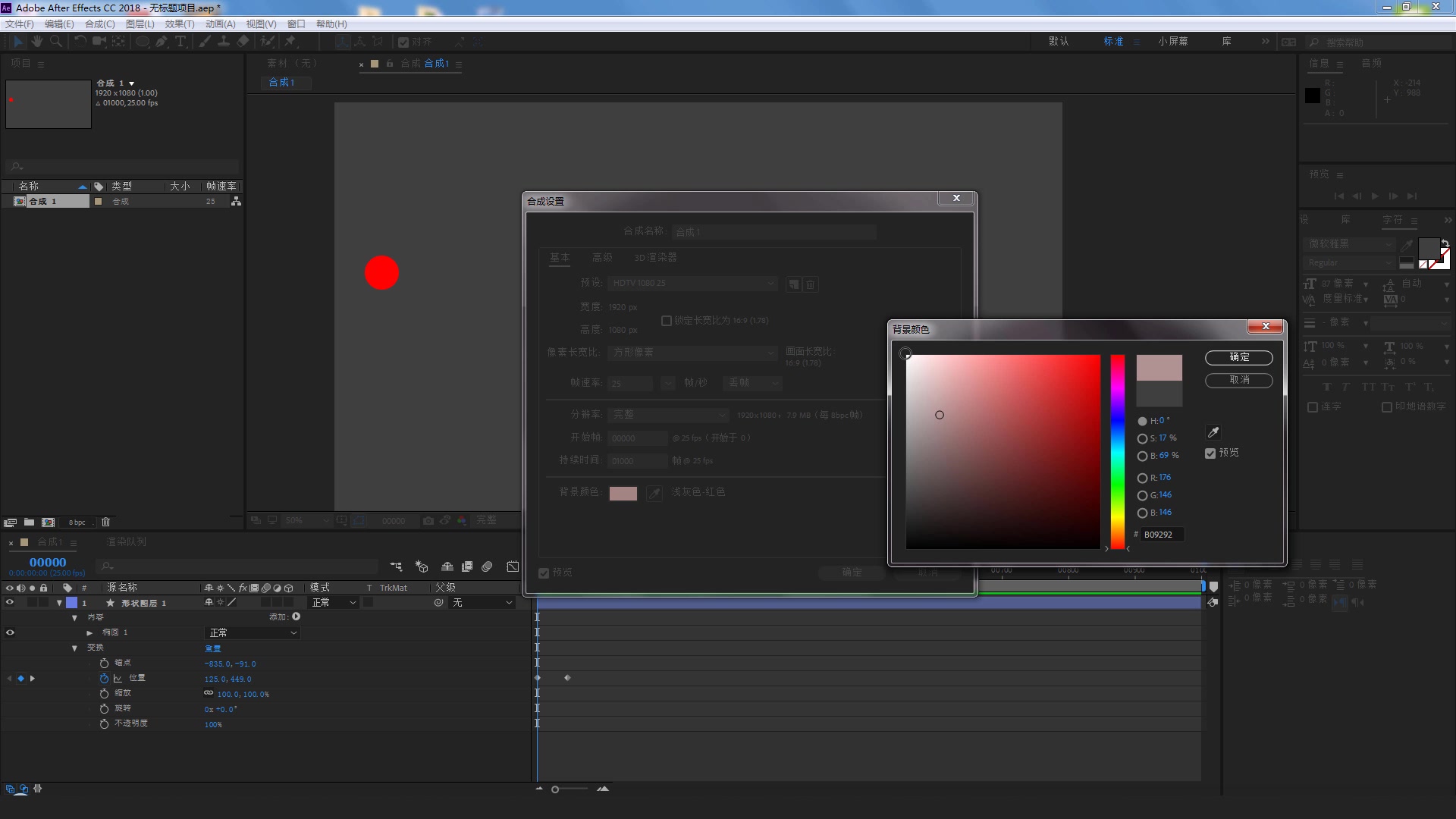The height and width of the screenshot is (819, 1456).
Task: Select the S saturation radio button
Action: tap(1142, 438)
